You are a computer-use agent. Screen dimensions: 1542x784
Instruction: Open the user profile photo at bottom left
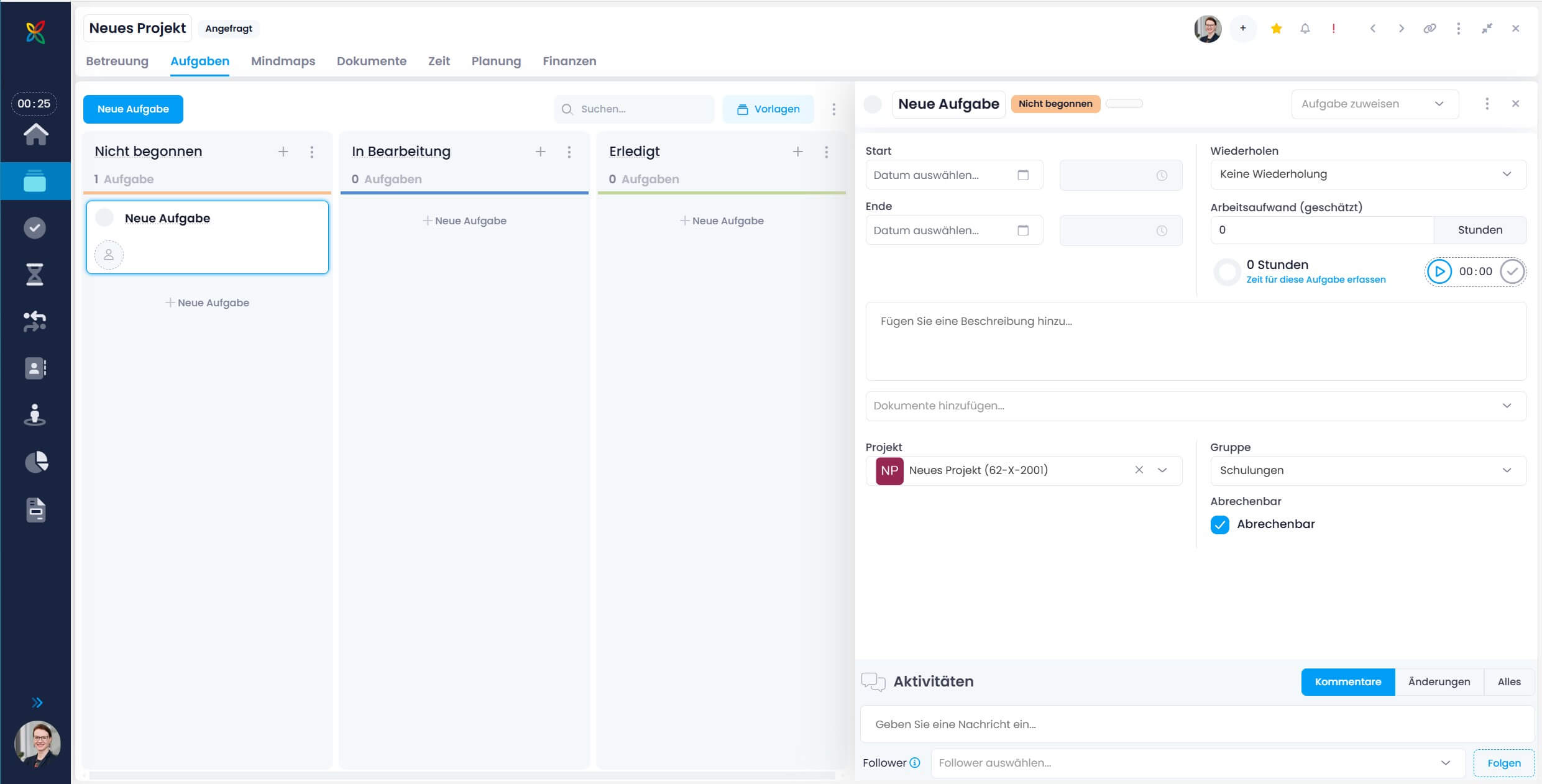pos(37,743)
